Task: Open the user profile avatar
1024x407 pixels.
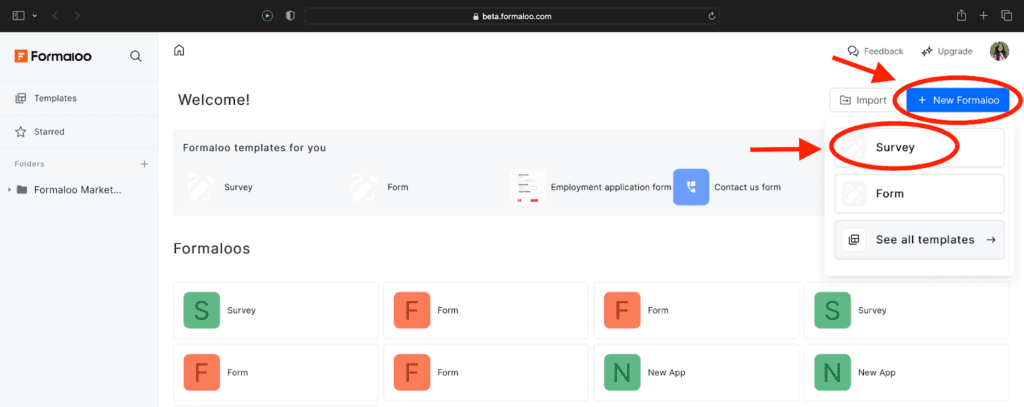Action: click(999, 51)
